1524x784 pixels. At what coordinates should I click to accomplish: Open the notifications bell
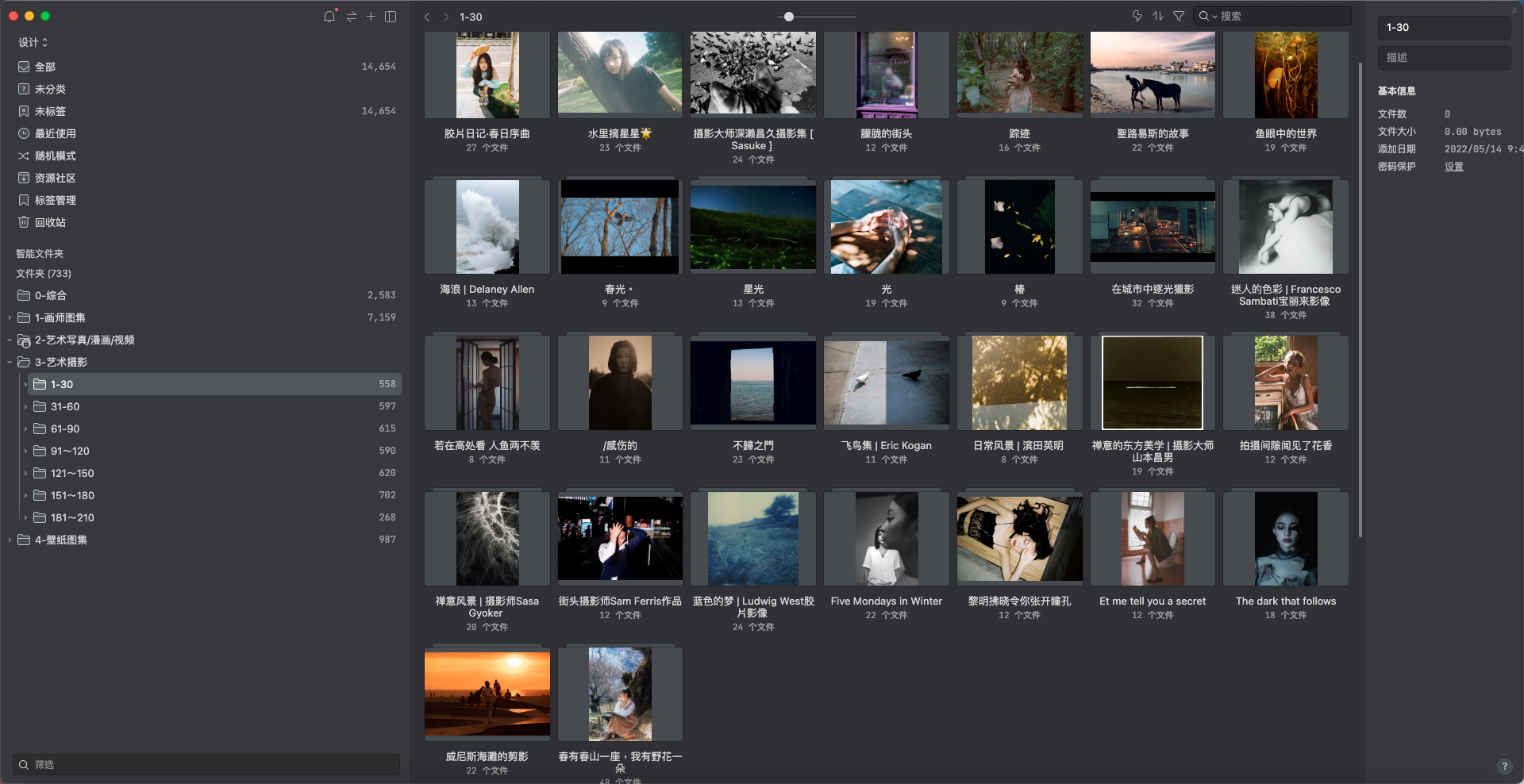pos(329,17)
